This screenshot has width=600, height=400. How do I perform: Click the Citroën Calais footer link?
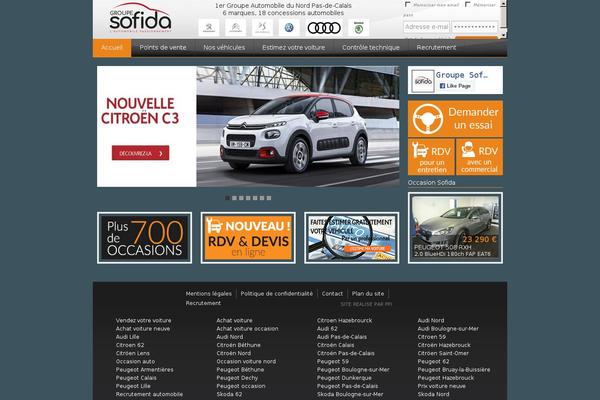(335, 345)
